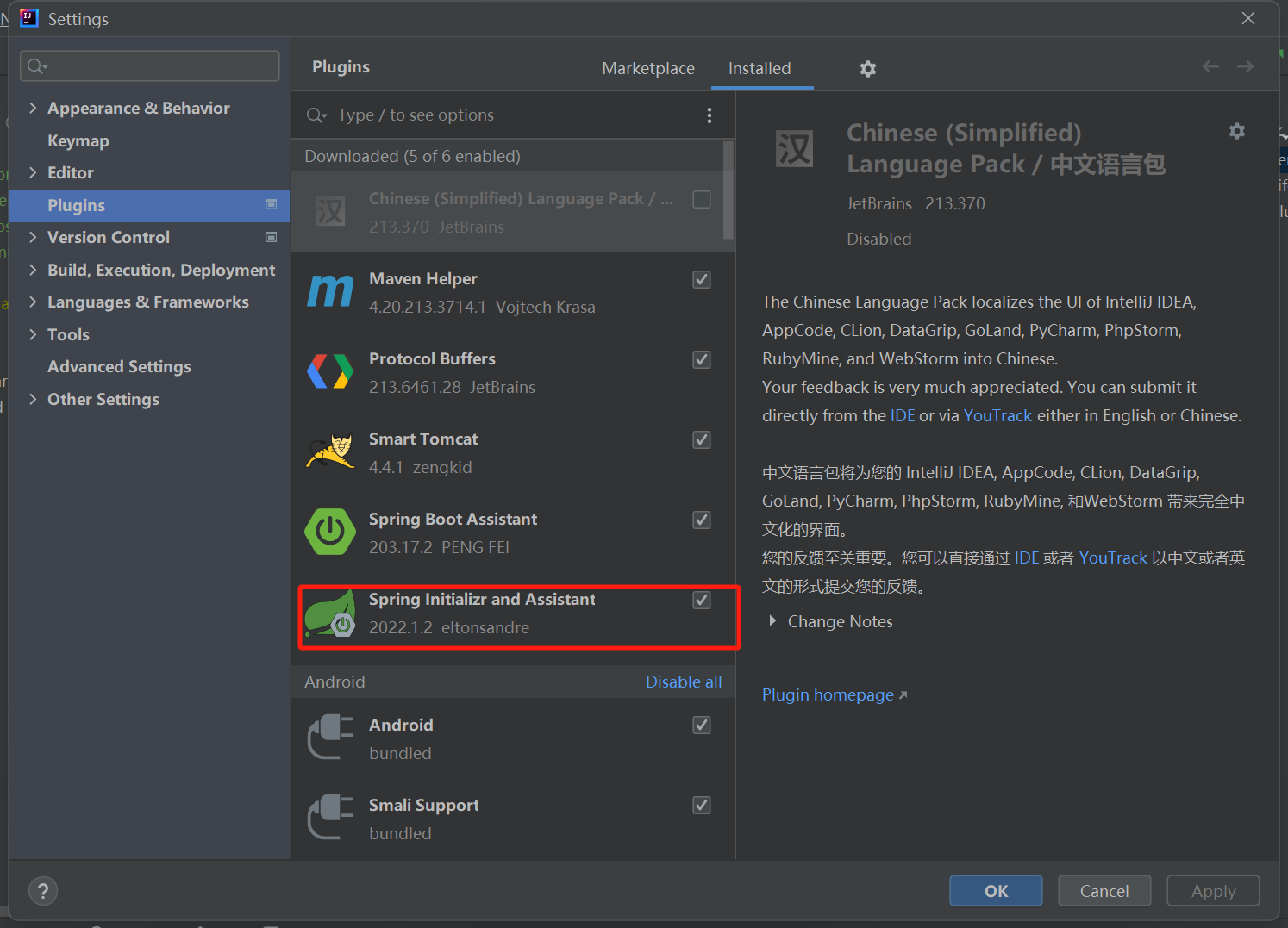
Task: Uncheck the Smali Support plugin
Action: click(702, 805)
